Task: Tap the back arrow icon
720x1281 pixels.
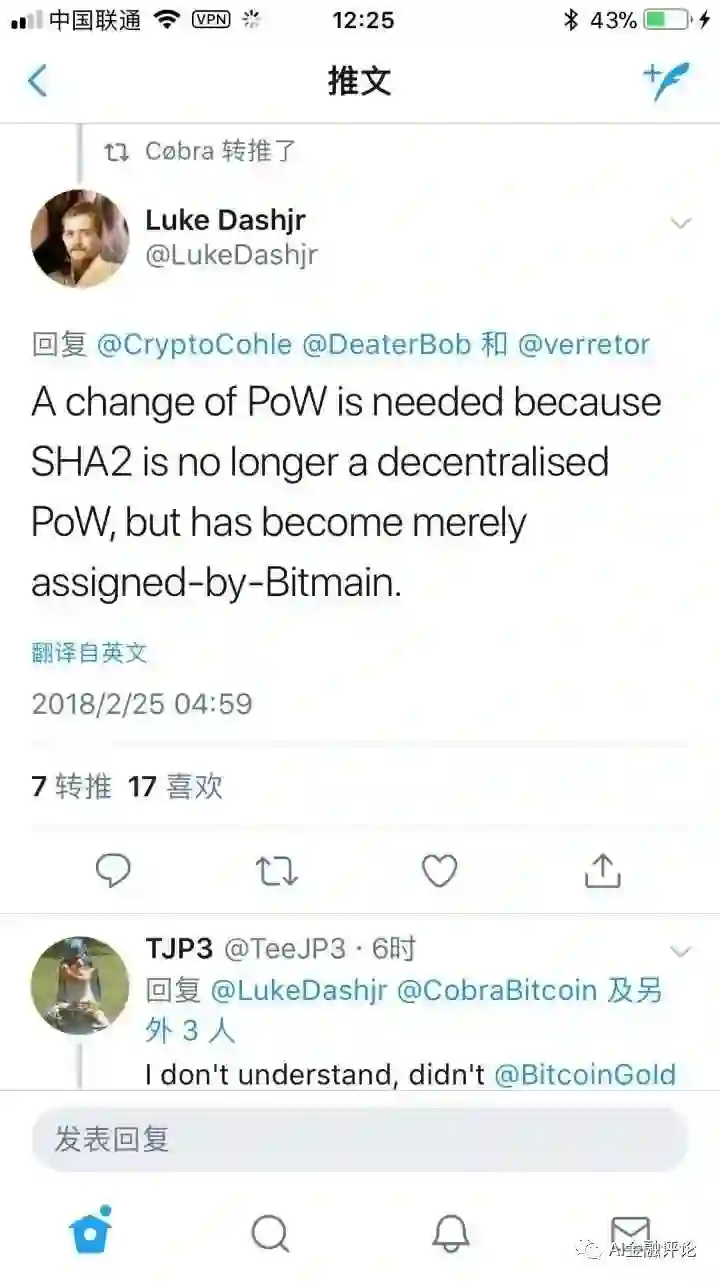Action: coord(37,80)
